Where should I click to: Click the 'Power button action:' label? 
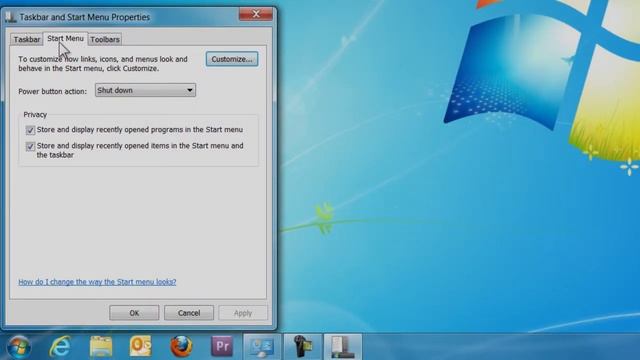coord(53,91)
